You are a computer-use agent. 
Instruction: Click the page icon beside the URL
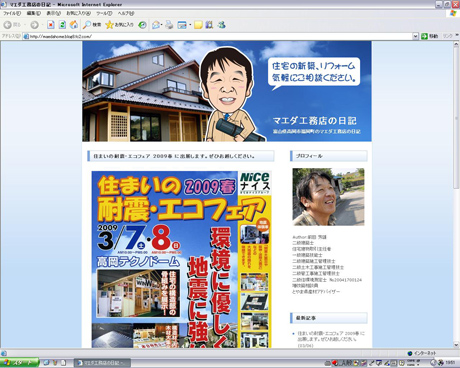[x=26, y=36]
